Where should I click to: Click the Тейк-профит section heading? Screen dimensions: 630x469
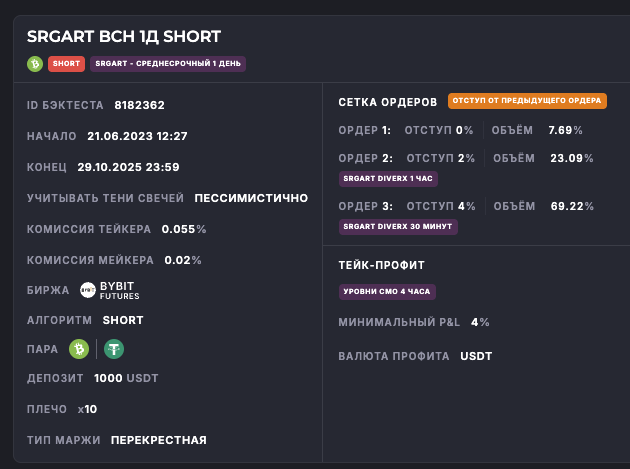[382, 265]
